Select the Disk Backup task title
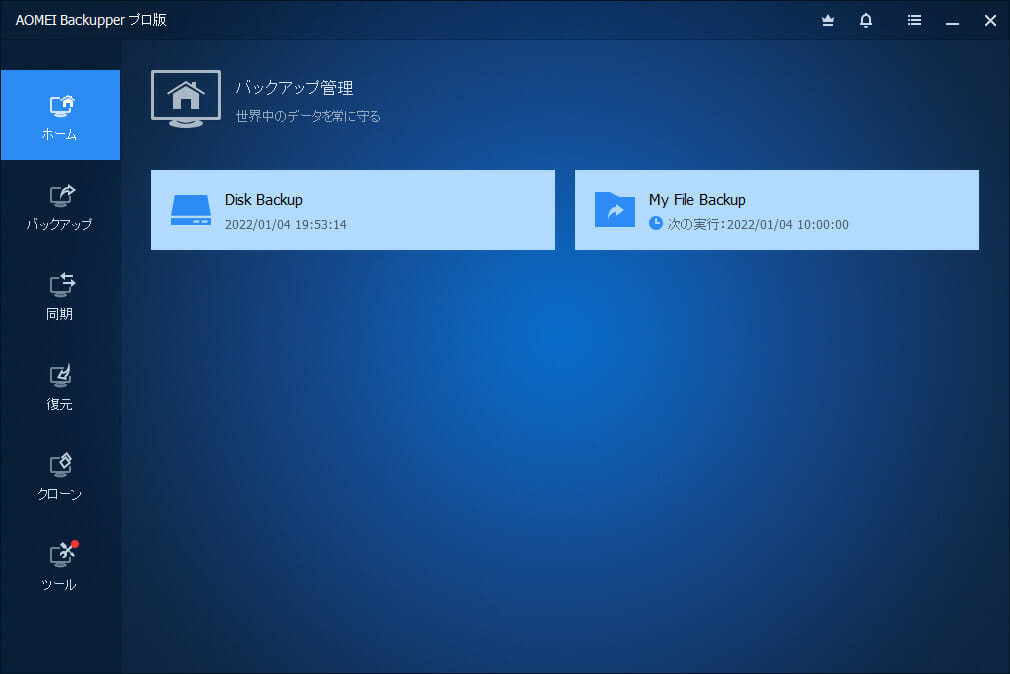The image size is (1010, 674). 264,200
